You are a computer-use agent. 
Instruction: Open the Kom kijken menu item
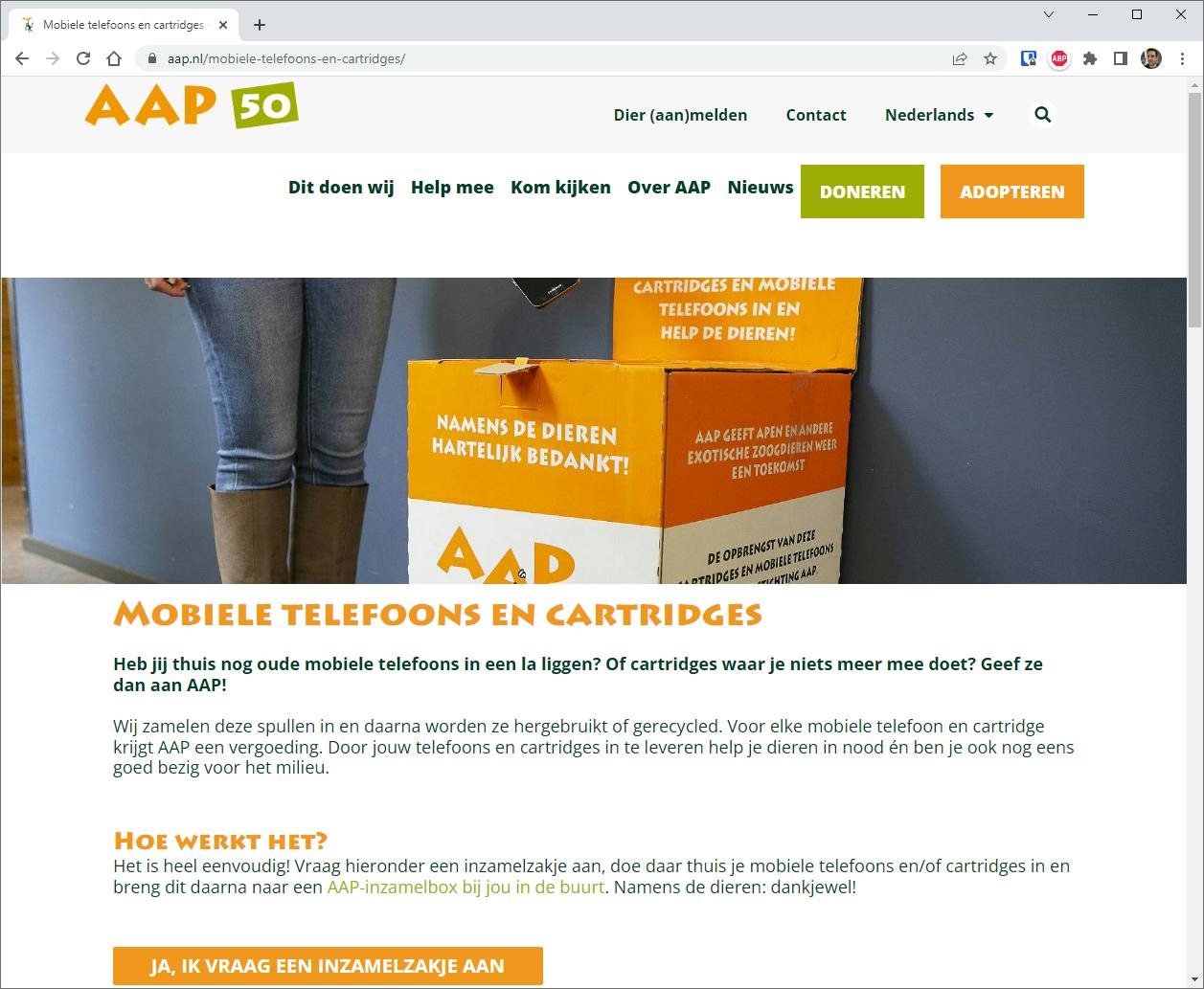tap(560, 188)
